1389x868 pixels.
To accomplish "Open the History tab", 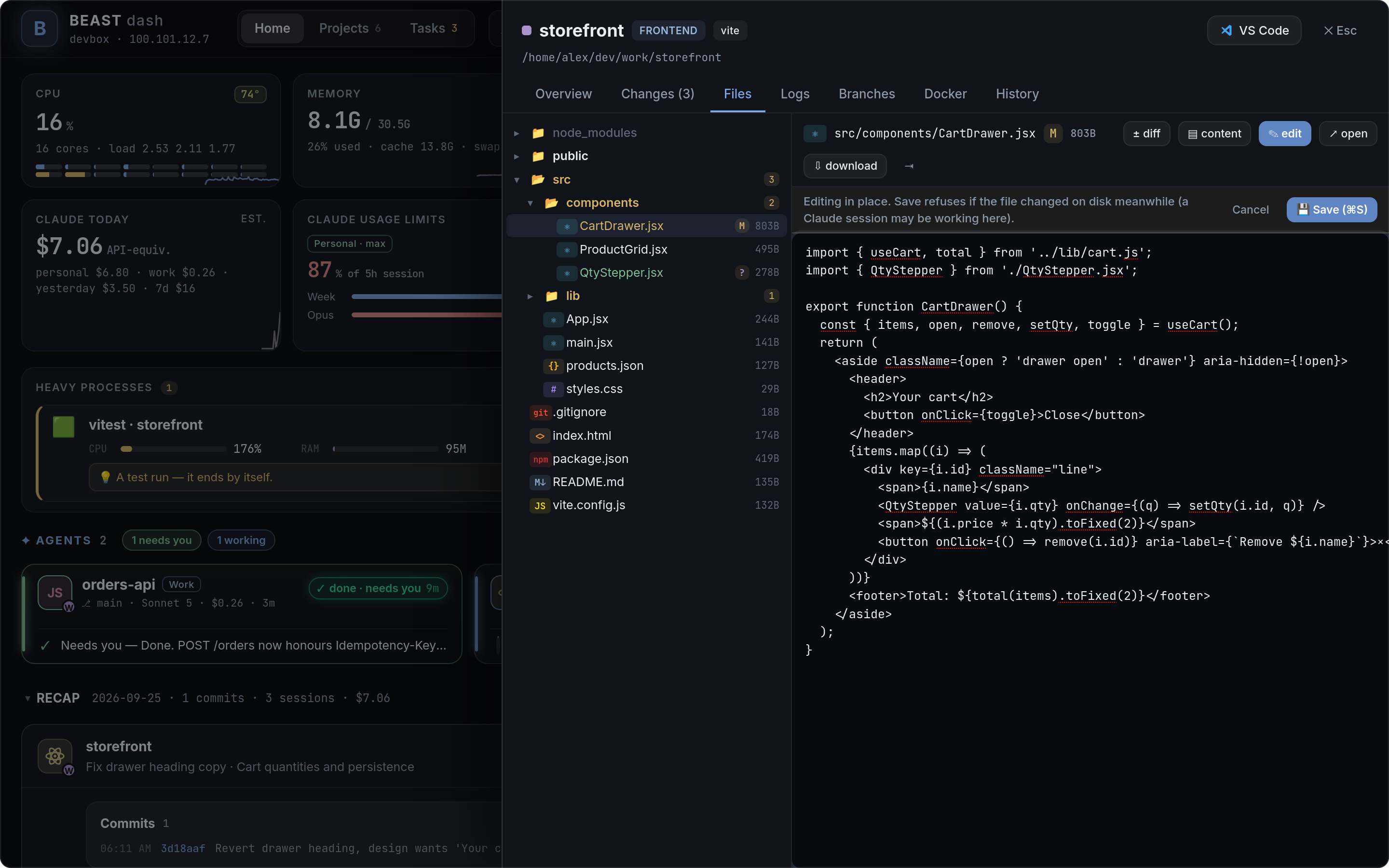I will (x=1017, y=94).
